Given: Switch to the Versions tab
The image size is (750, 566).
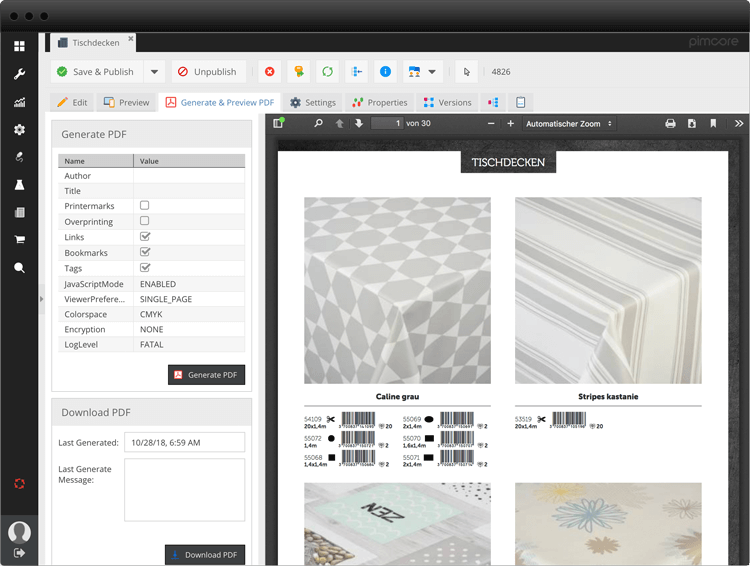Looking at the screenshot, I should pyautogui.click(x=447, y=102).
